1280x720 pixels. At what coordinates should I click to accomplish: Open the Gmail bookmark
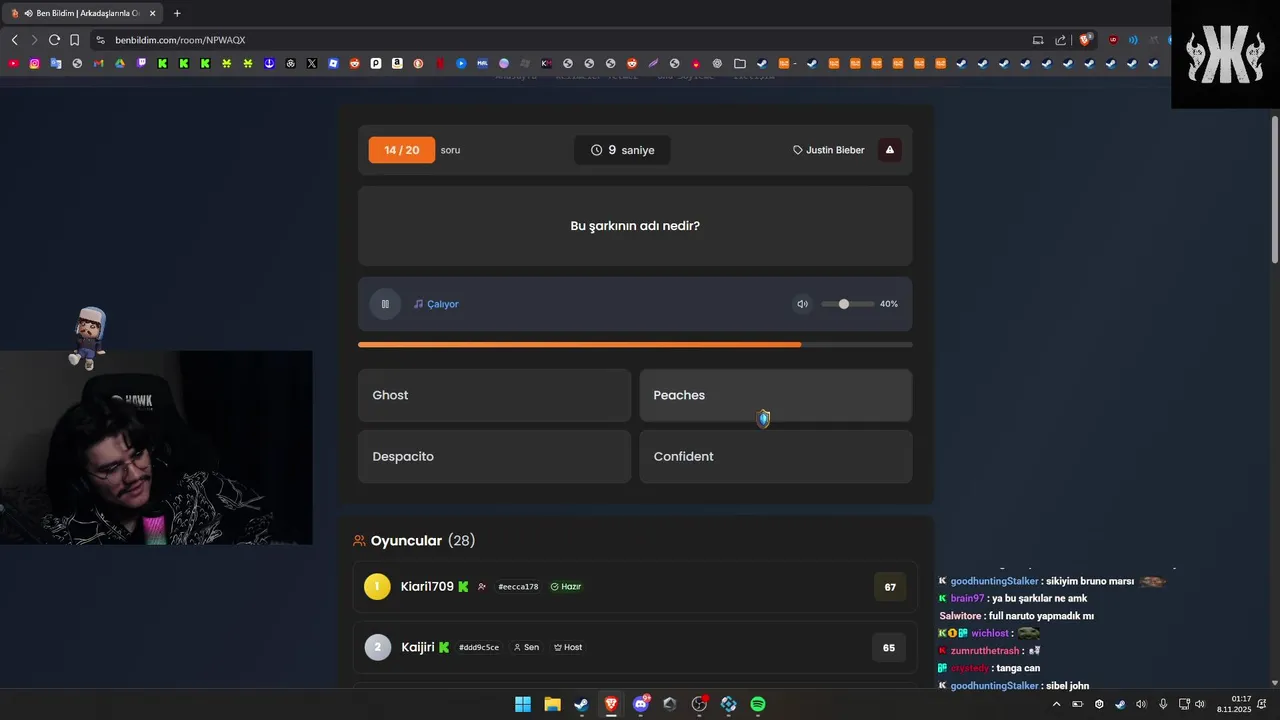pos(98,63)
